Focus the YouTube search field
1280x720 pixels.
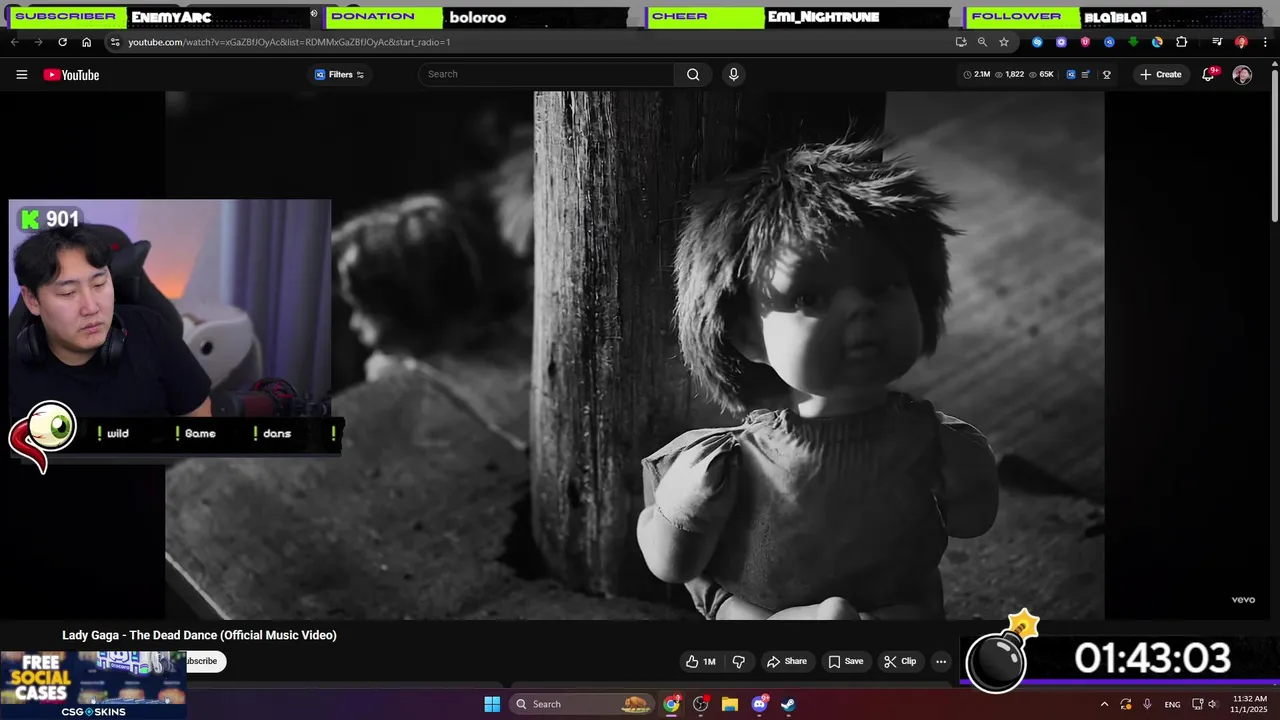tap(548, 74)
